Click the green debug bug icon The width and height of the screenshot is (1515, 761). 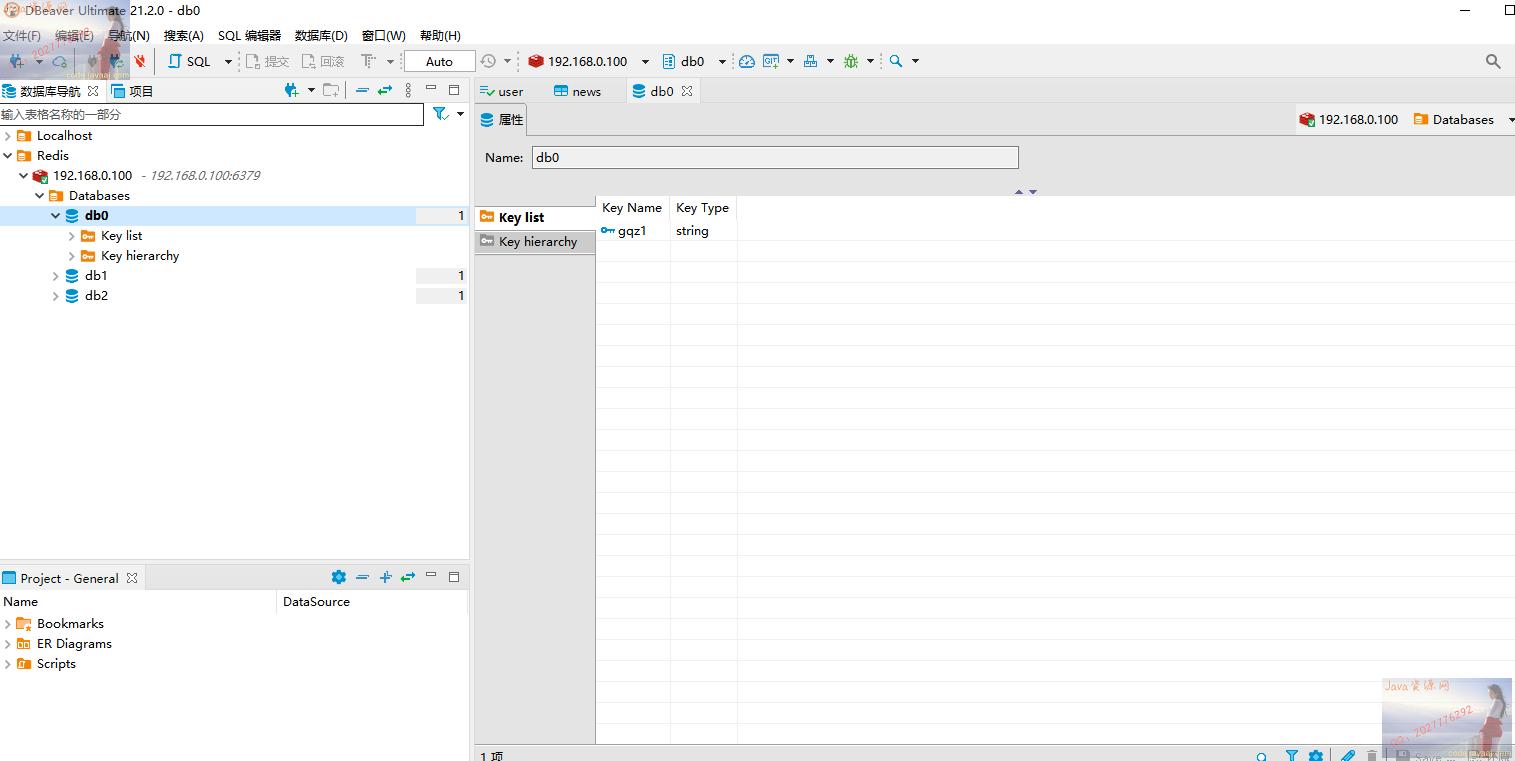851,61
